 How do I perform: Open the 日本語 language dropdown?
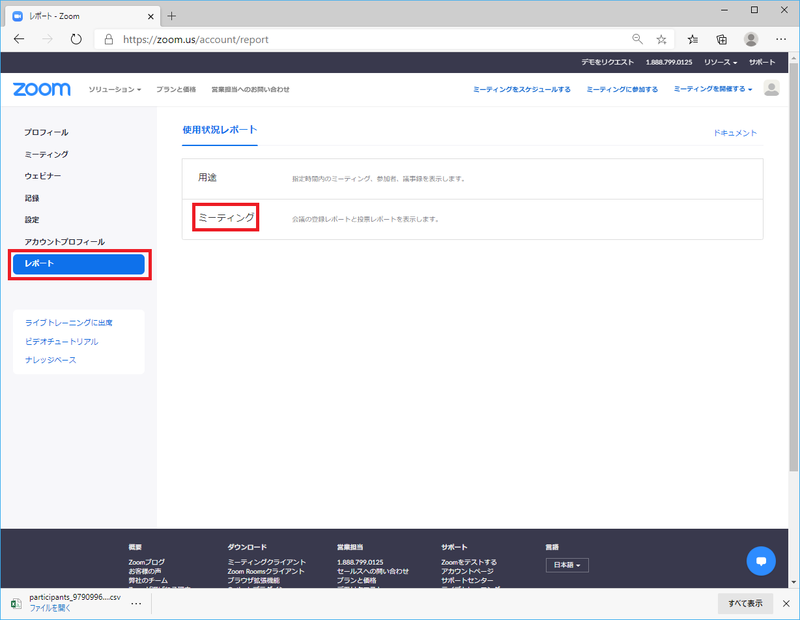567,565
